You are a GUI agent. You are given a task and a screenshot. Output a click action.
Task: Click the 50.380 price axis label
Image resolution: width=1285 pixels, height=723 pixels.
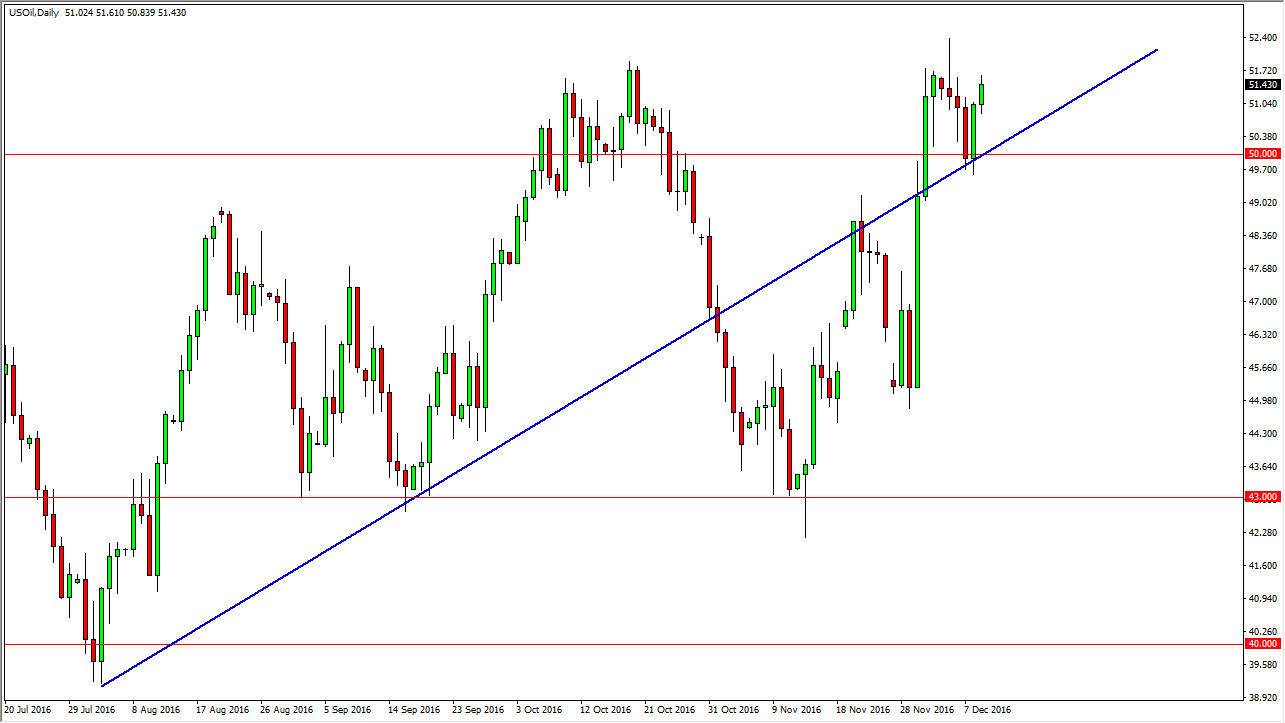tap(1263, 137)
